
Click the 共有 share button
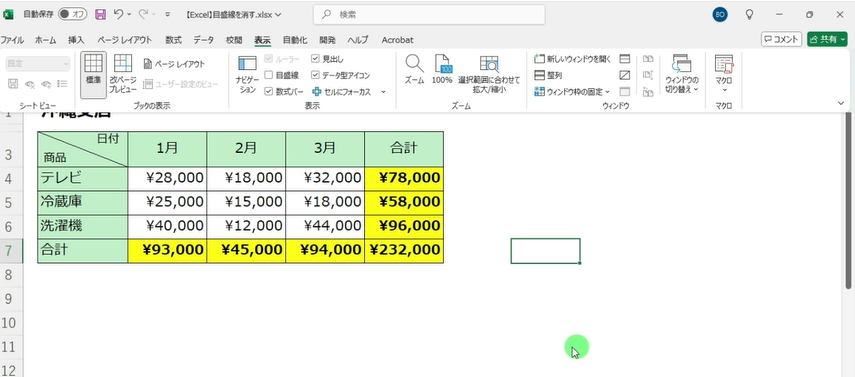(x=827, y=39)
